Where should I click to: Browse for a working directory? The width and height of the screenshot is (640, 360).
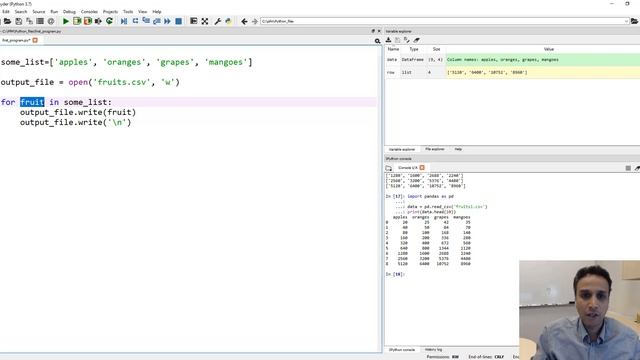[634, 21]
